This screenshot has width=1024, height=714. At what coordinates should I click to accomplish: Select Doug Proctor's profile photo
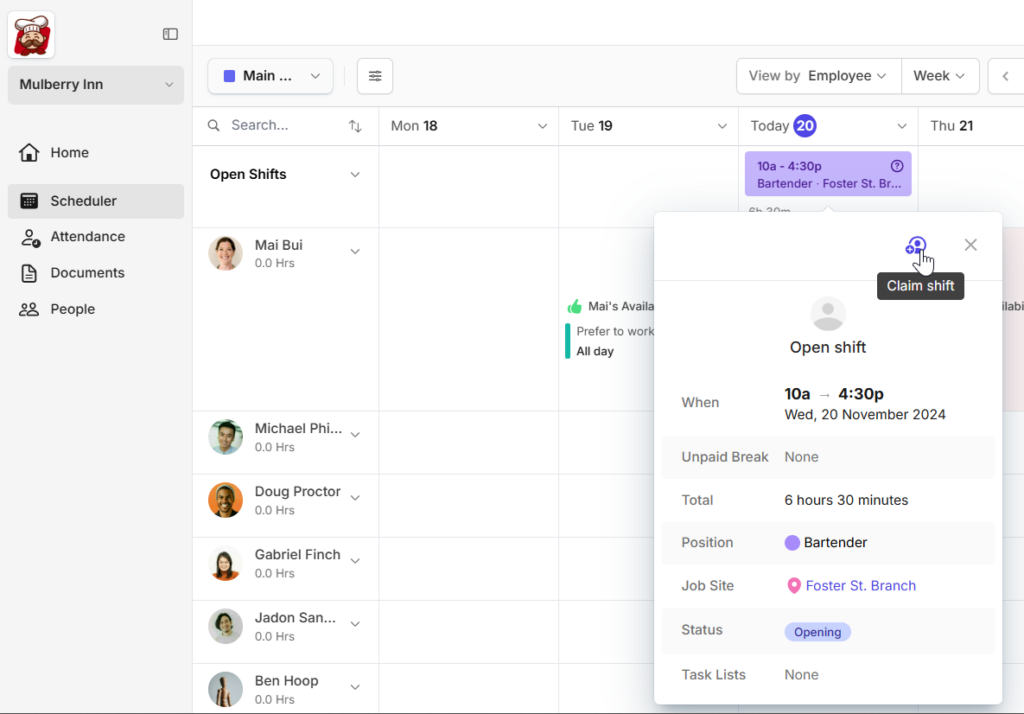[225, 500]
